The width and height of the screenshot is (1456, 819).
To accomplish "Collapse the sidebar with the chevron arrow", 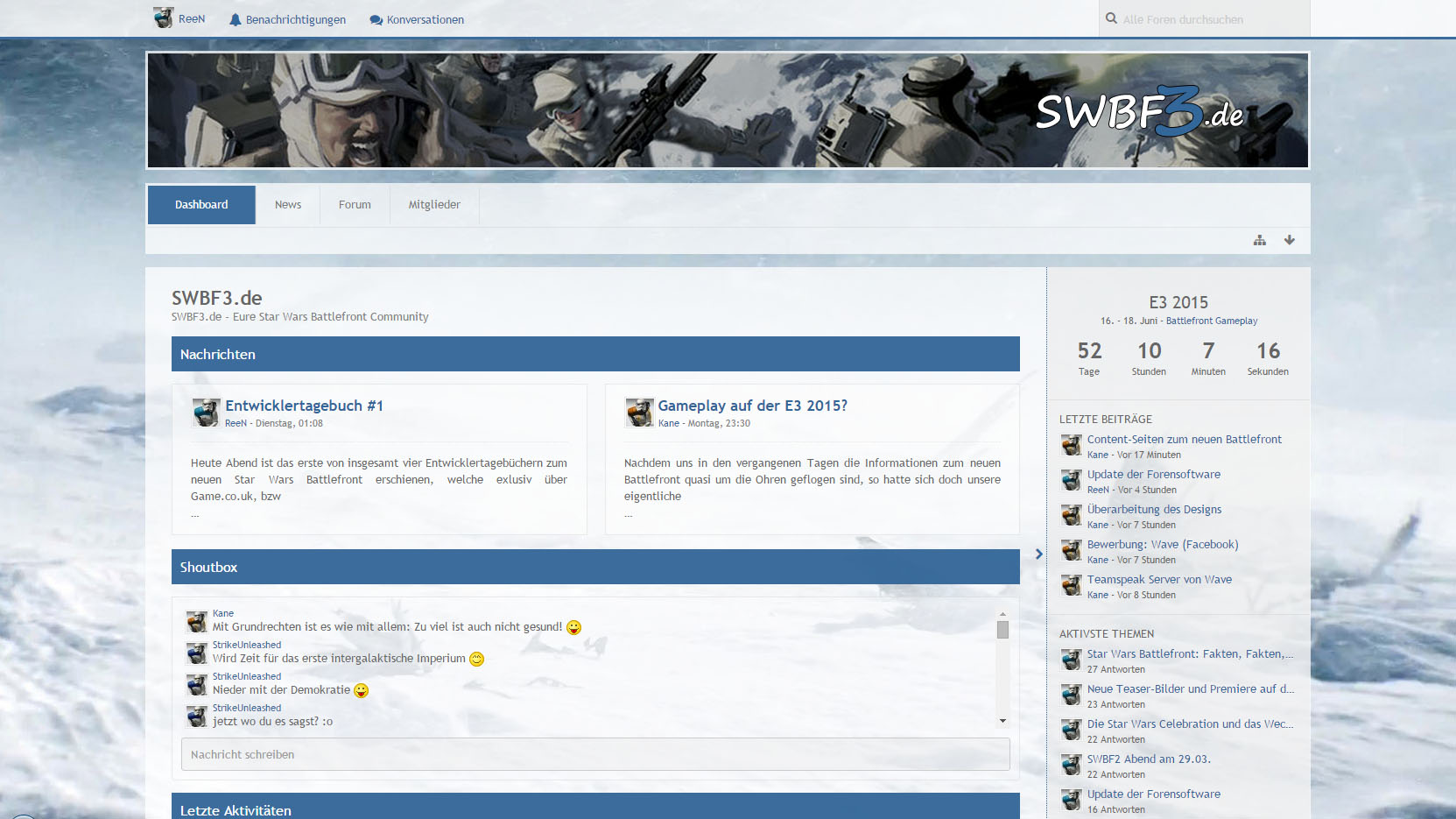I will point(1038,554).
